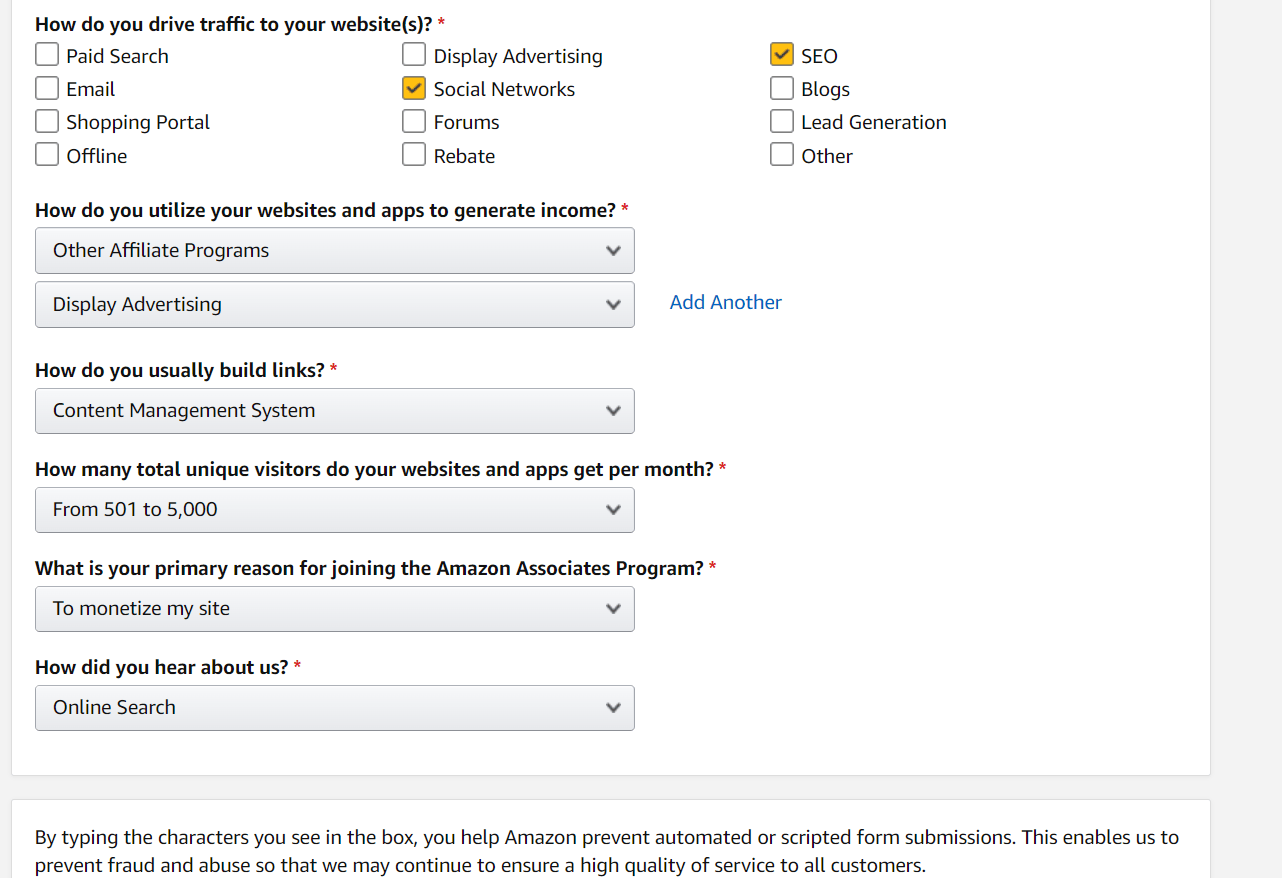
Task: Click the 'How do you usually build links?' label
Action: tap(180, 370)
